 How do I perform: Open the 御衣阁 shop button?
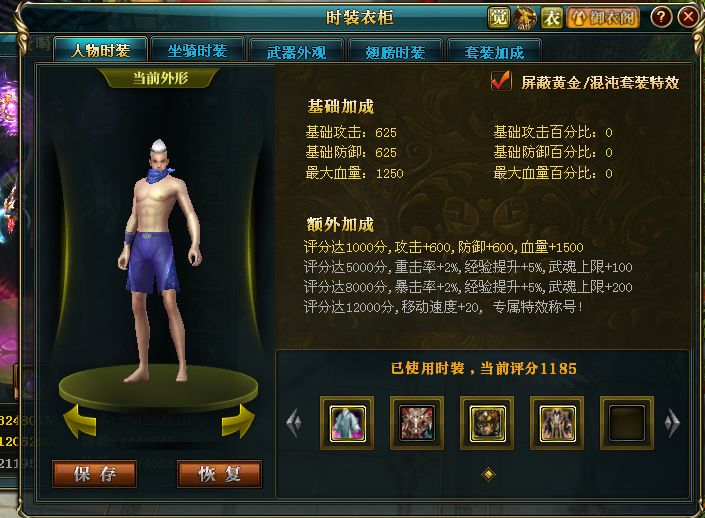coord(603,18)
